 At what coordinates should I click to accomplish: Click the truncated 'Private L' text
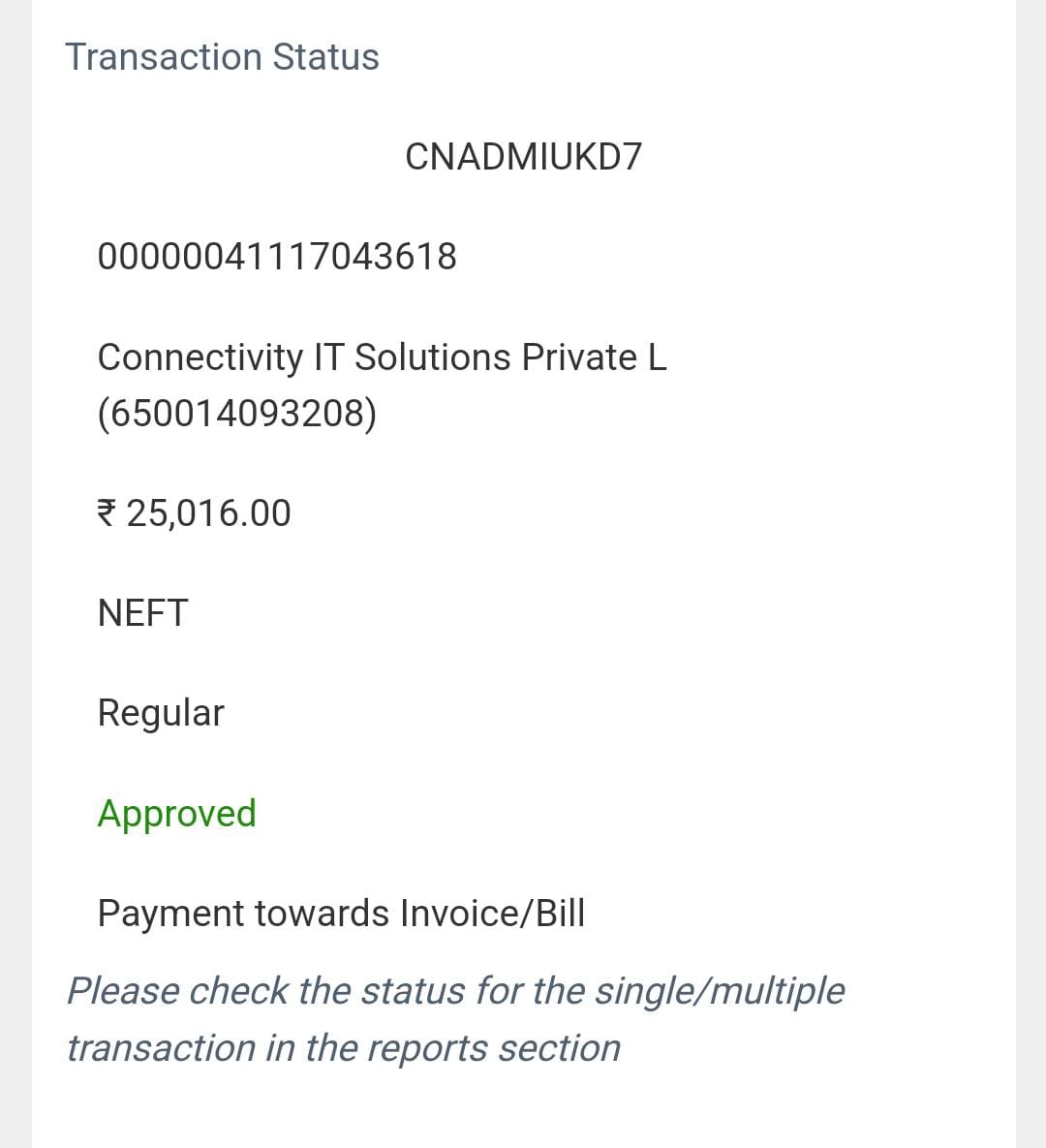(594, 357)
